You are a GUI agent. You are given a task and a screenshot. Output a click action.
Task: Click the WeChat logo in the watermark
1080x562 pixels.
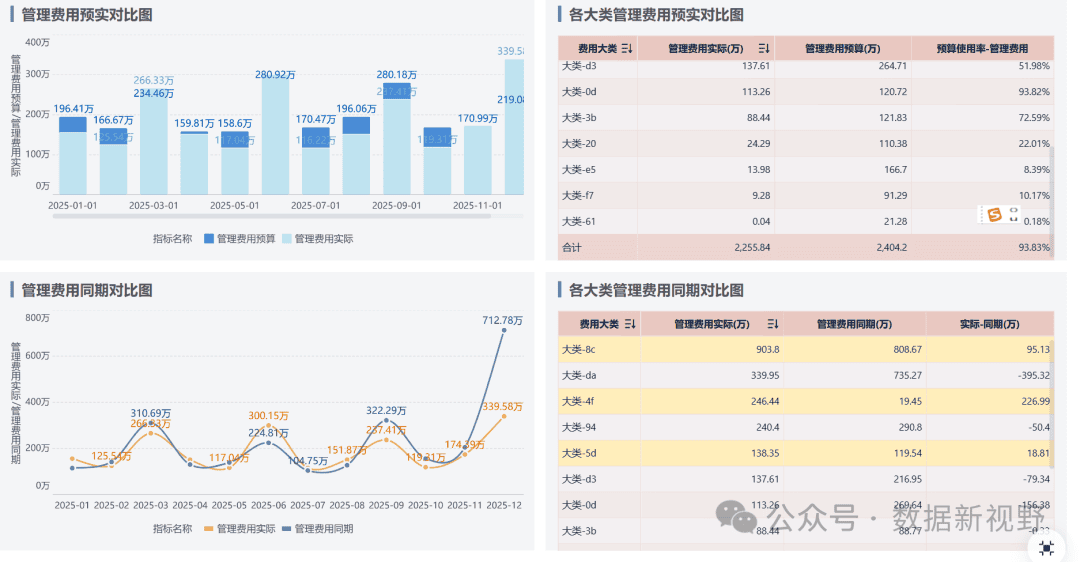coord(736,517)
